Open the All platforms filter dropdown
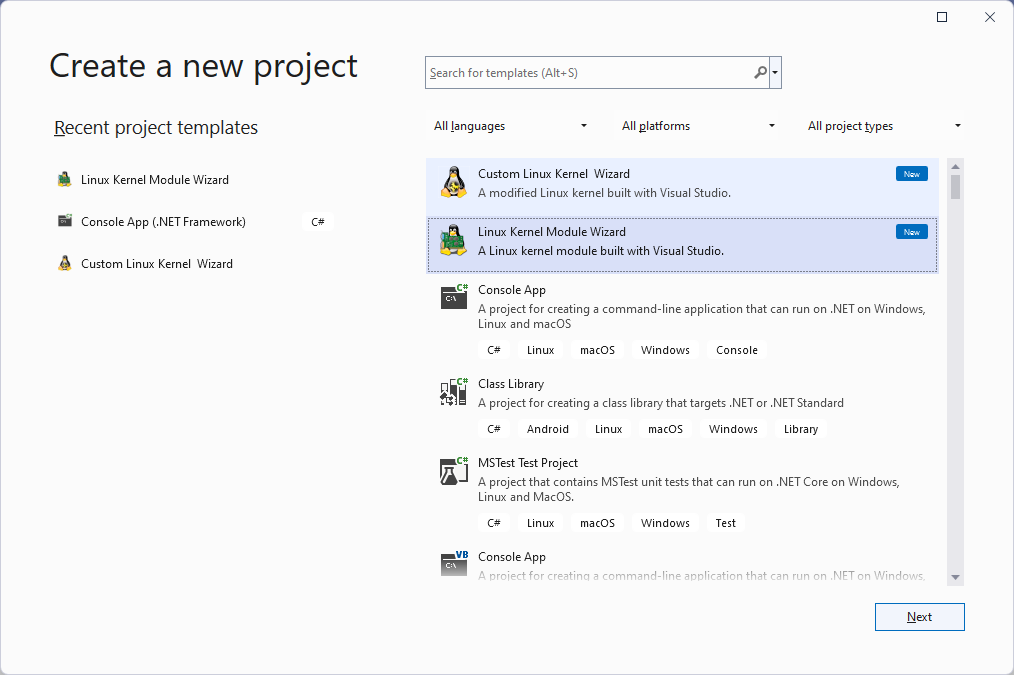The image size is (1014, 675). click(x=698, y=126)
